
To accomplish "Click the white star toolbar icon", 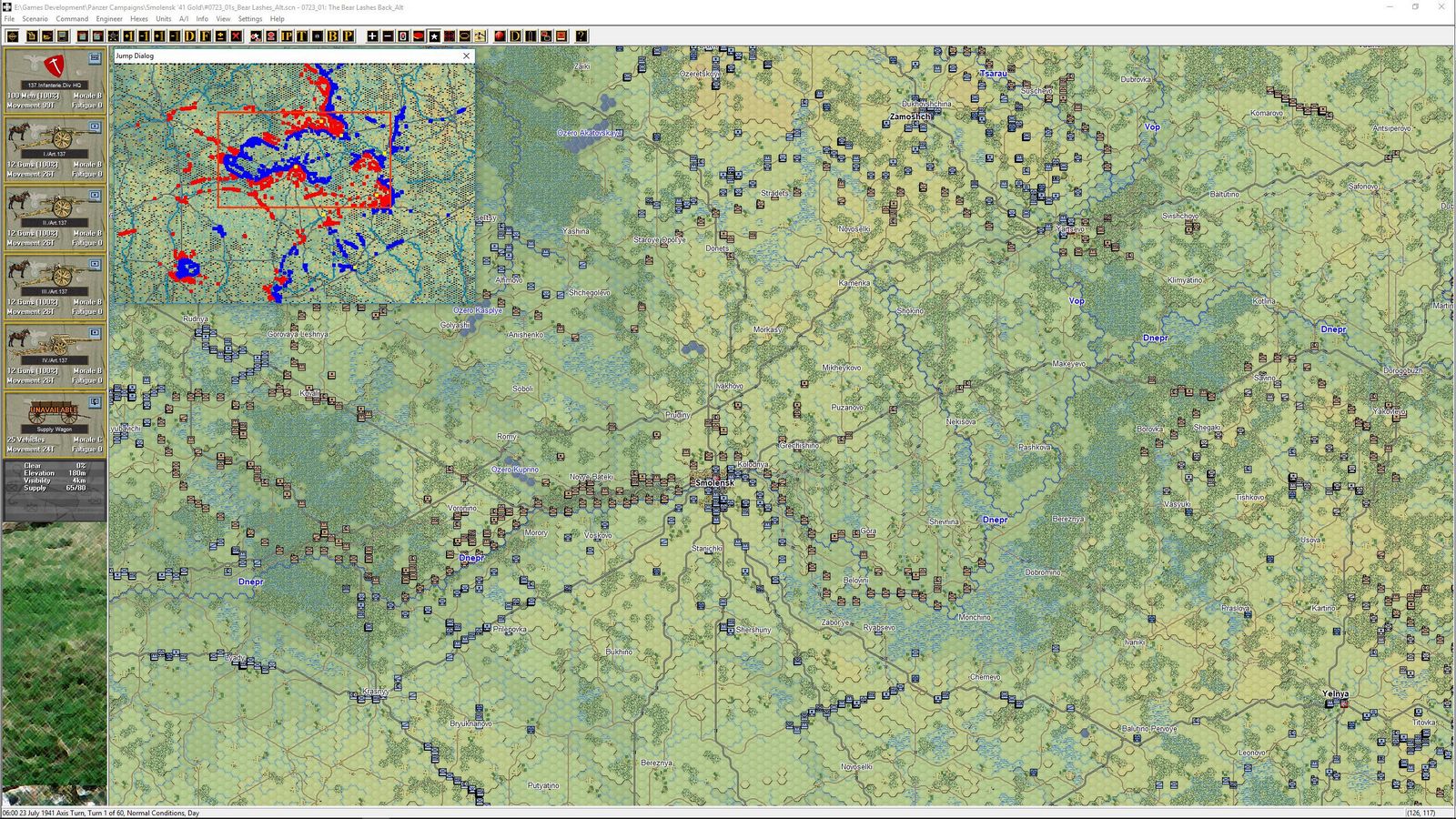I will click(x=434, y=36).
